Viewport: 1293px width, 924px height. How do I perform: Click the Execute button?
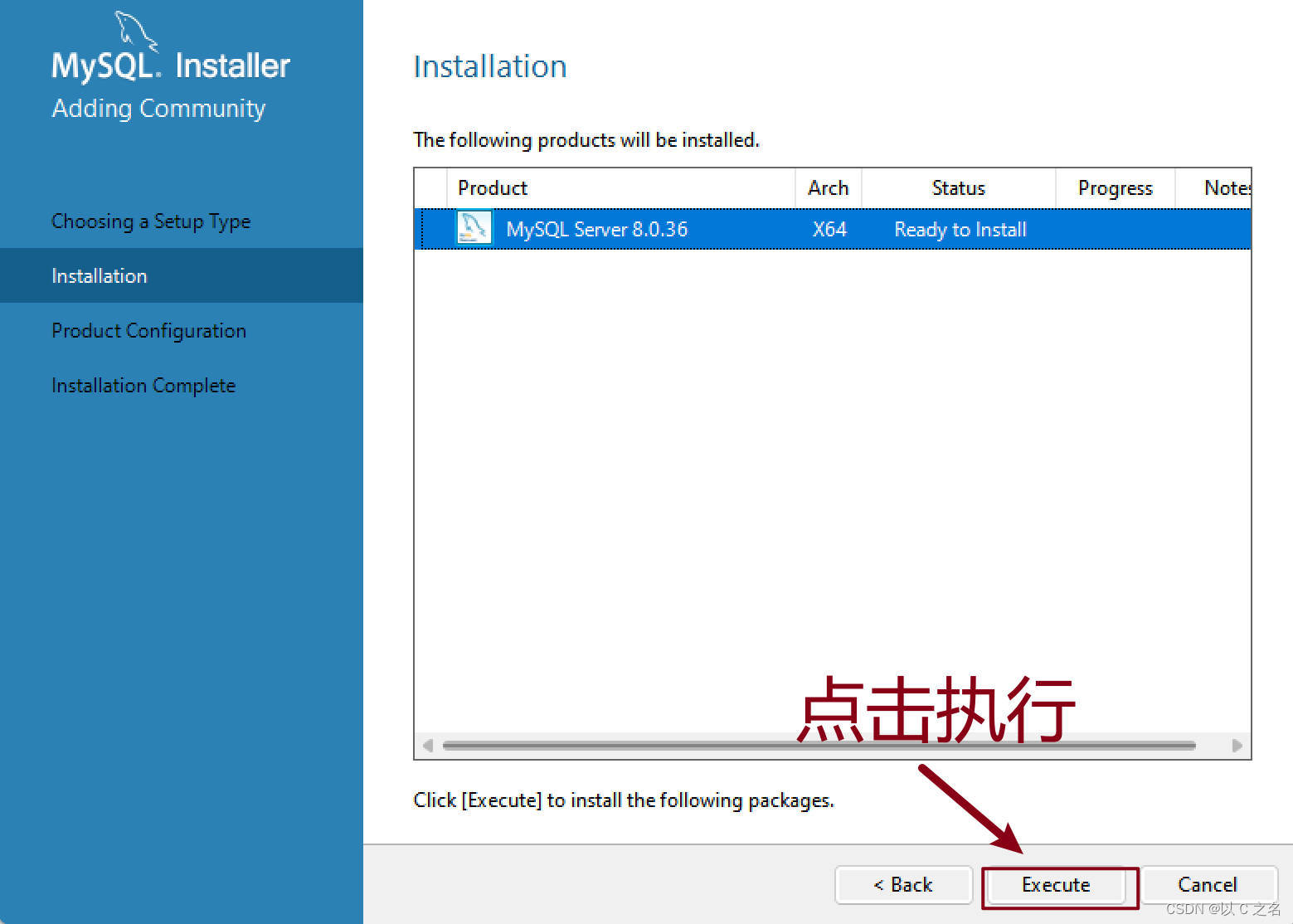point(1055,885)
